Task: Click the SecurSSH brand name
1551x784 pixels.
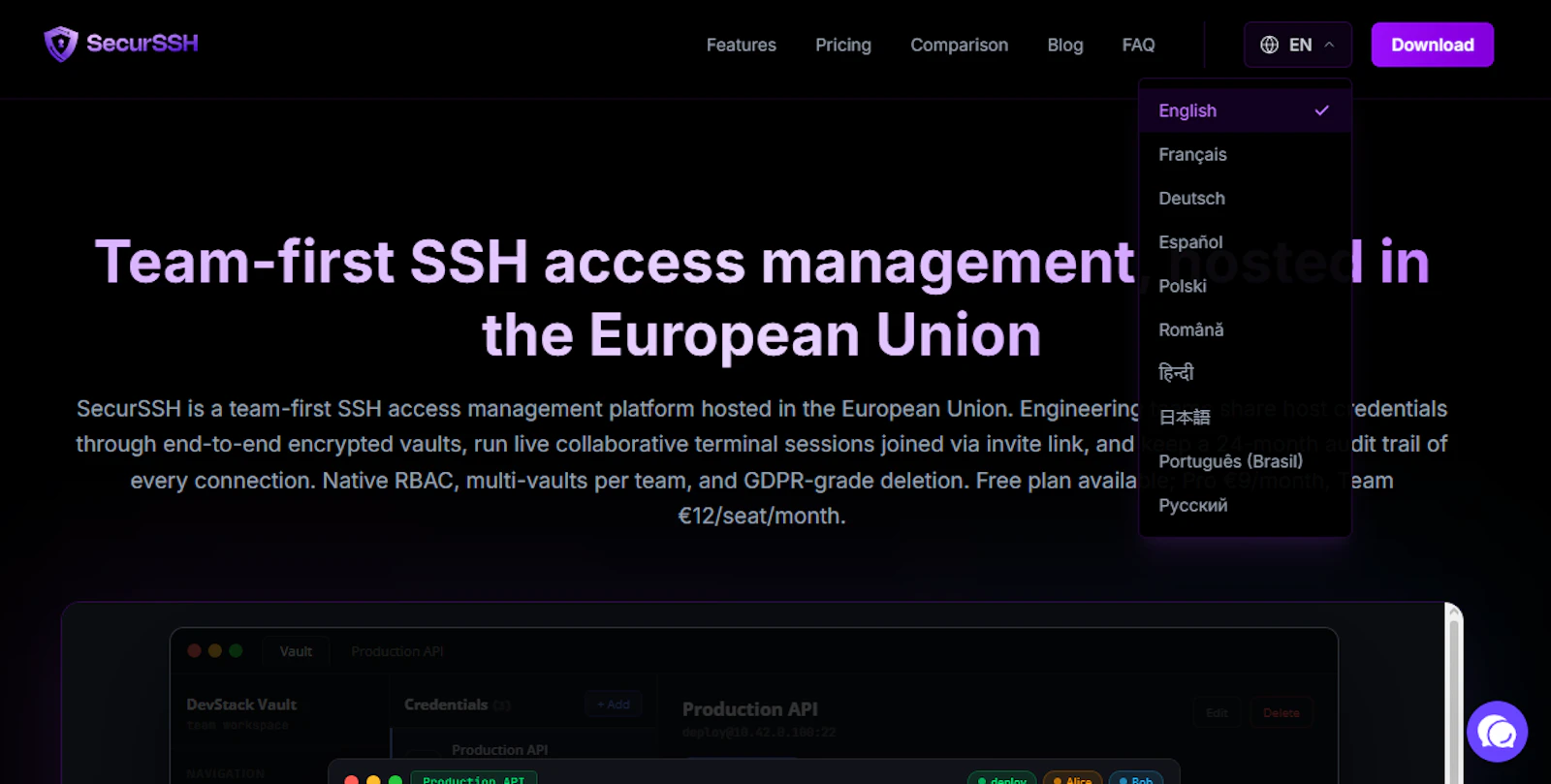Action: 142,43
